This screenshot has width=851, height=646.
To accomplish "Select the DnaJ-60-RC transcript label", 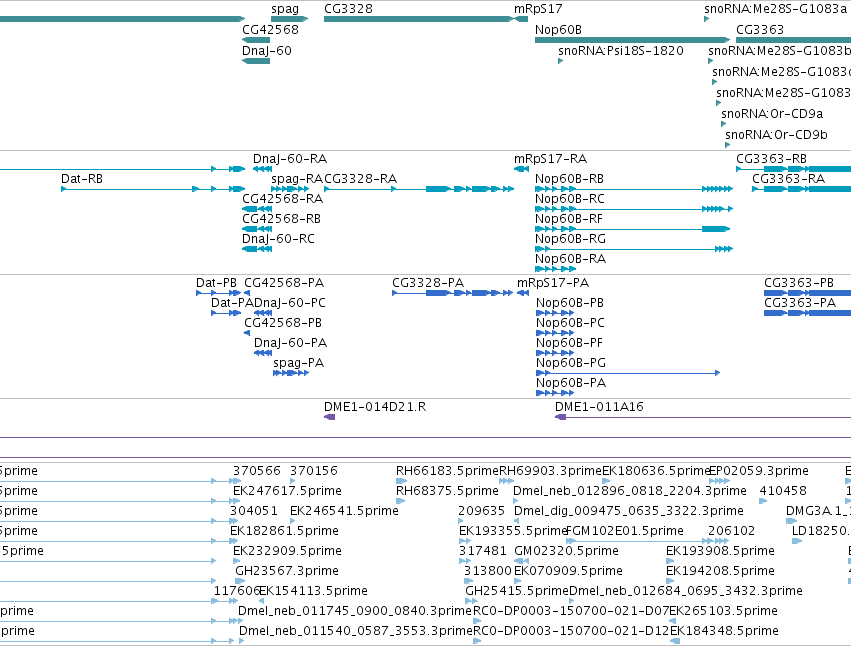I will click(x=278, y=239).
